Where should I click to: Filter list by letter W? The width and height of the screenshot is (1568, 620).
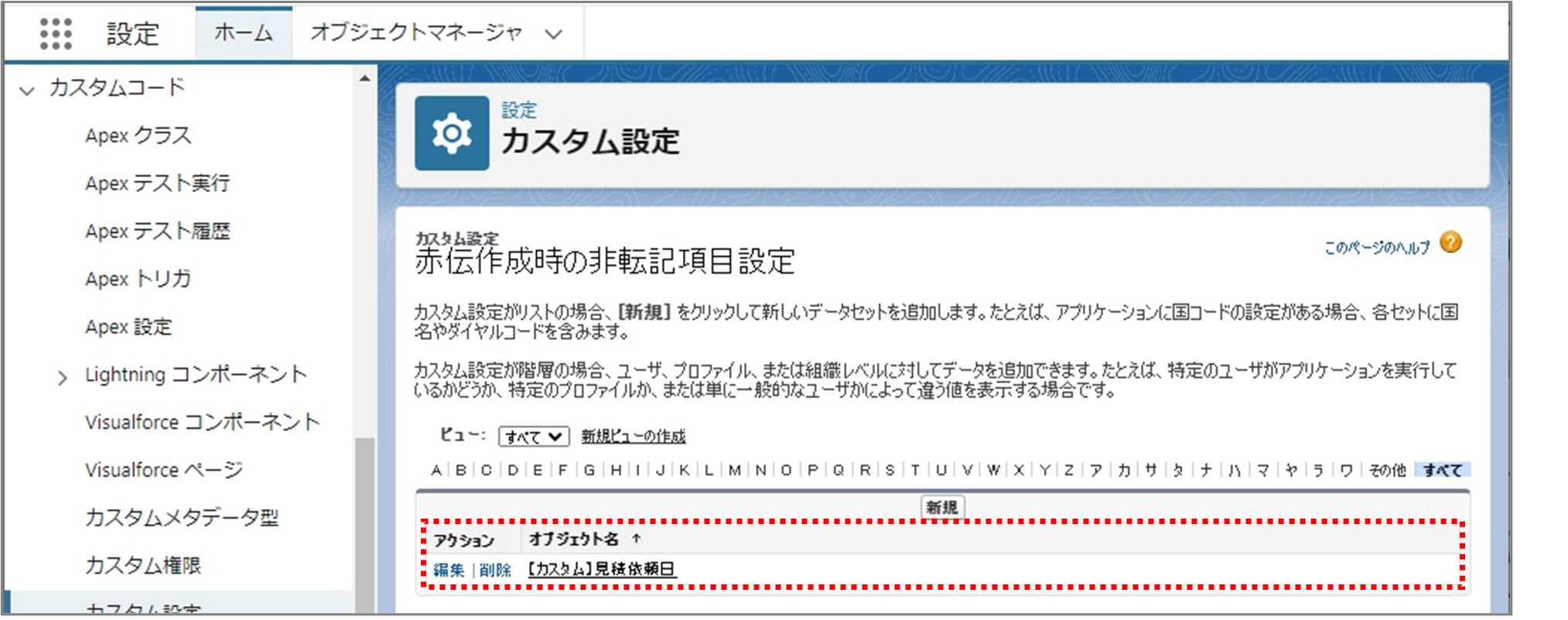point(993,470)
